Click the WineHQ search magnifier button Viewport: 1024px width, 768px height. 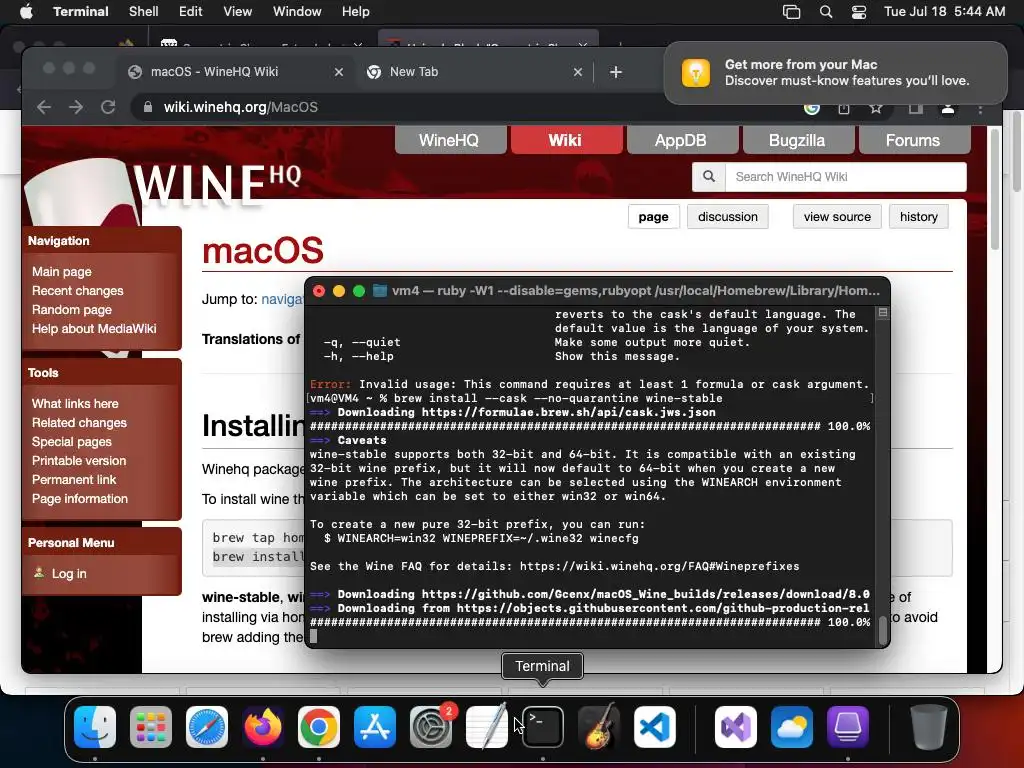[x=709, y=176]
